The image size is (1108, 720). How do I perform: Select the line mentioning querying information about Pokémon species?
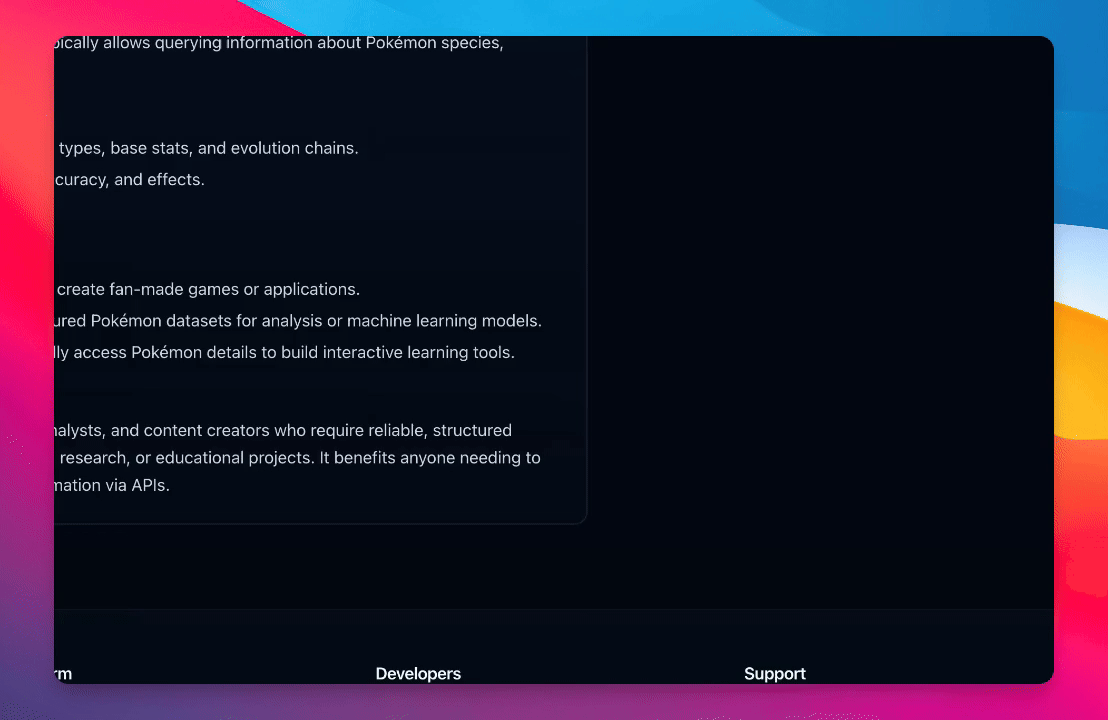279,43
